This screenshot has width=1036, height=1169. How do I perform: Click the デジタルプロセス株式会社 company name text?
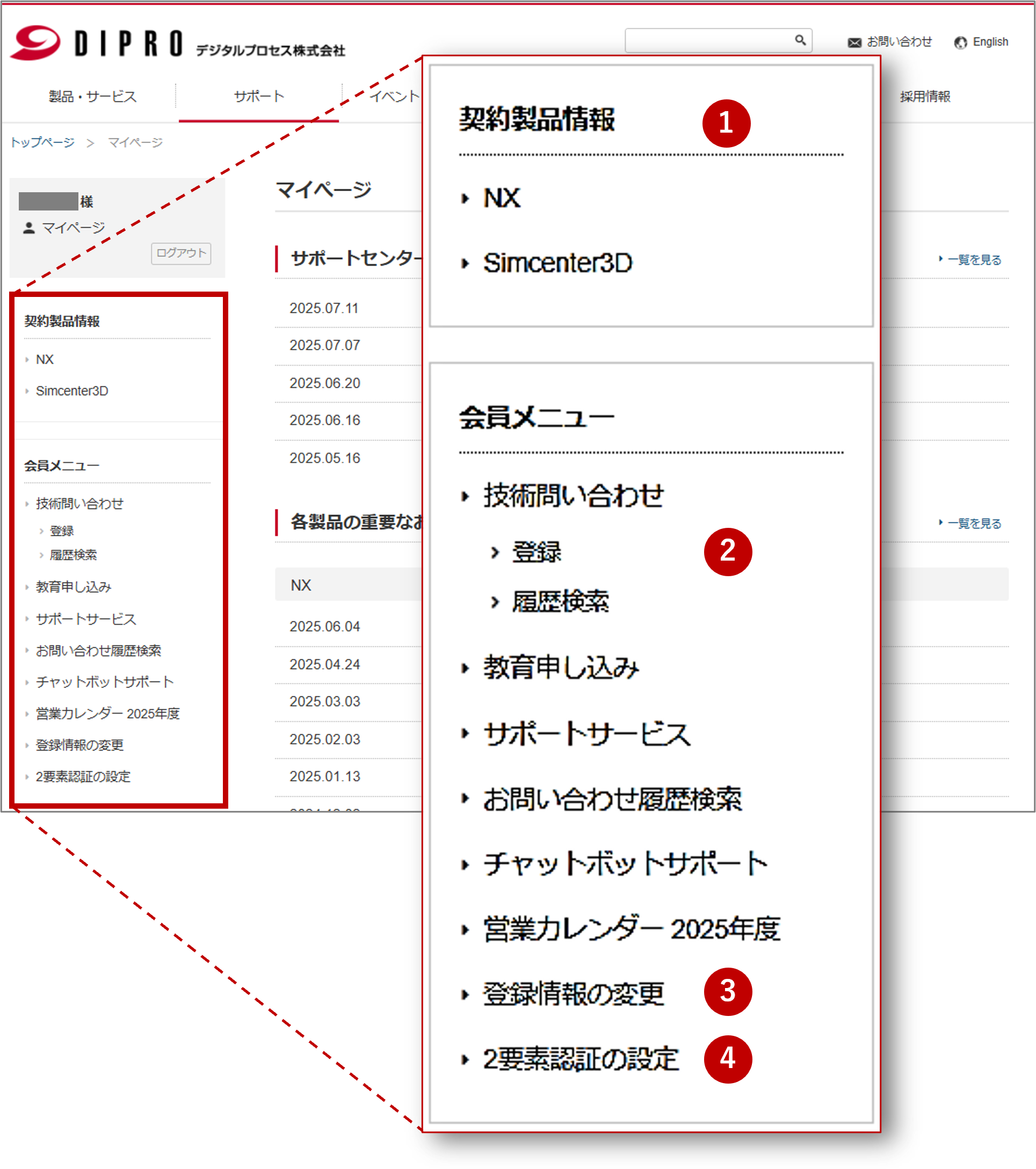(271, 50)
